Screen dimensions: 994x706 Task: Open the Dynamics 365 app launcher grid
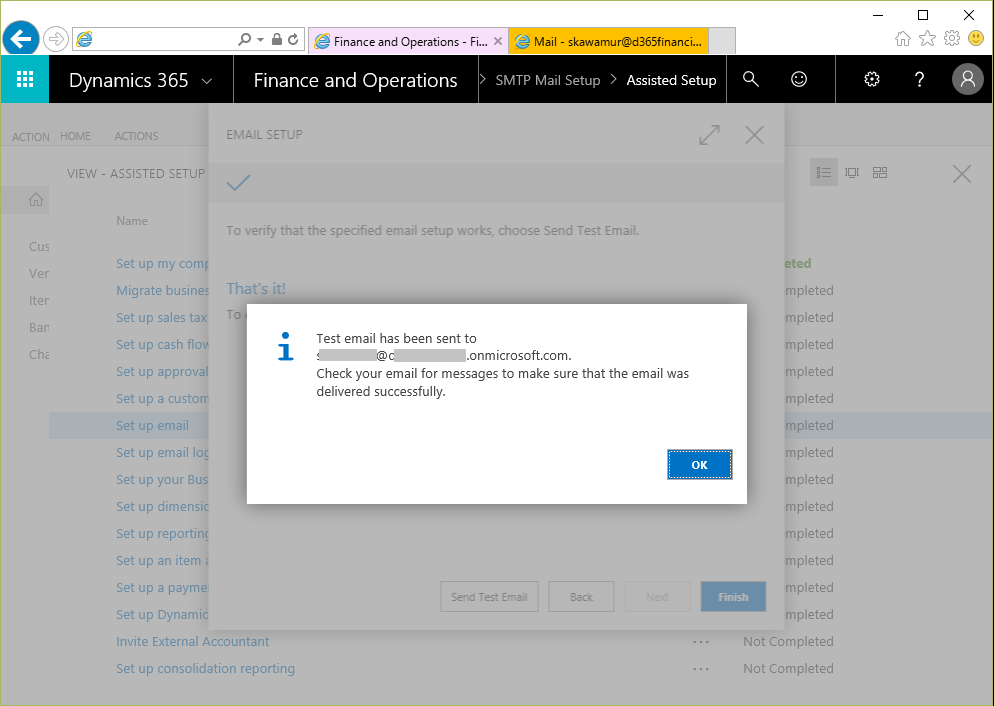[25, 79]
